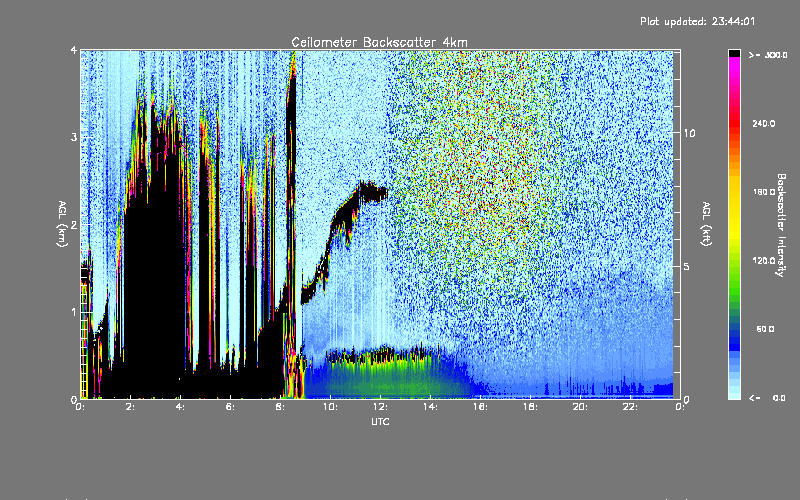800x500 pixels.
Task: Pick the pale cyan bottom of colorbar
Action: [734, 391]
